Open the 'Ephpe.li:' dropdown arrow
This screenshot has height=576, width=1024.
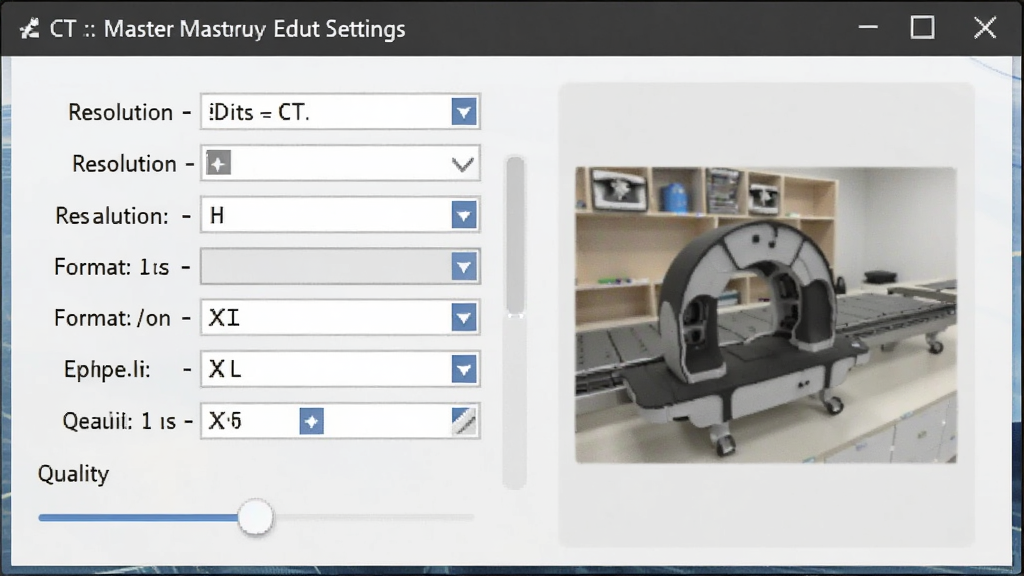(464, 370)
